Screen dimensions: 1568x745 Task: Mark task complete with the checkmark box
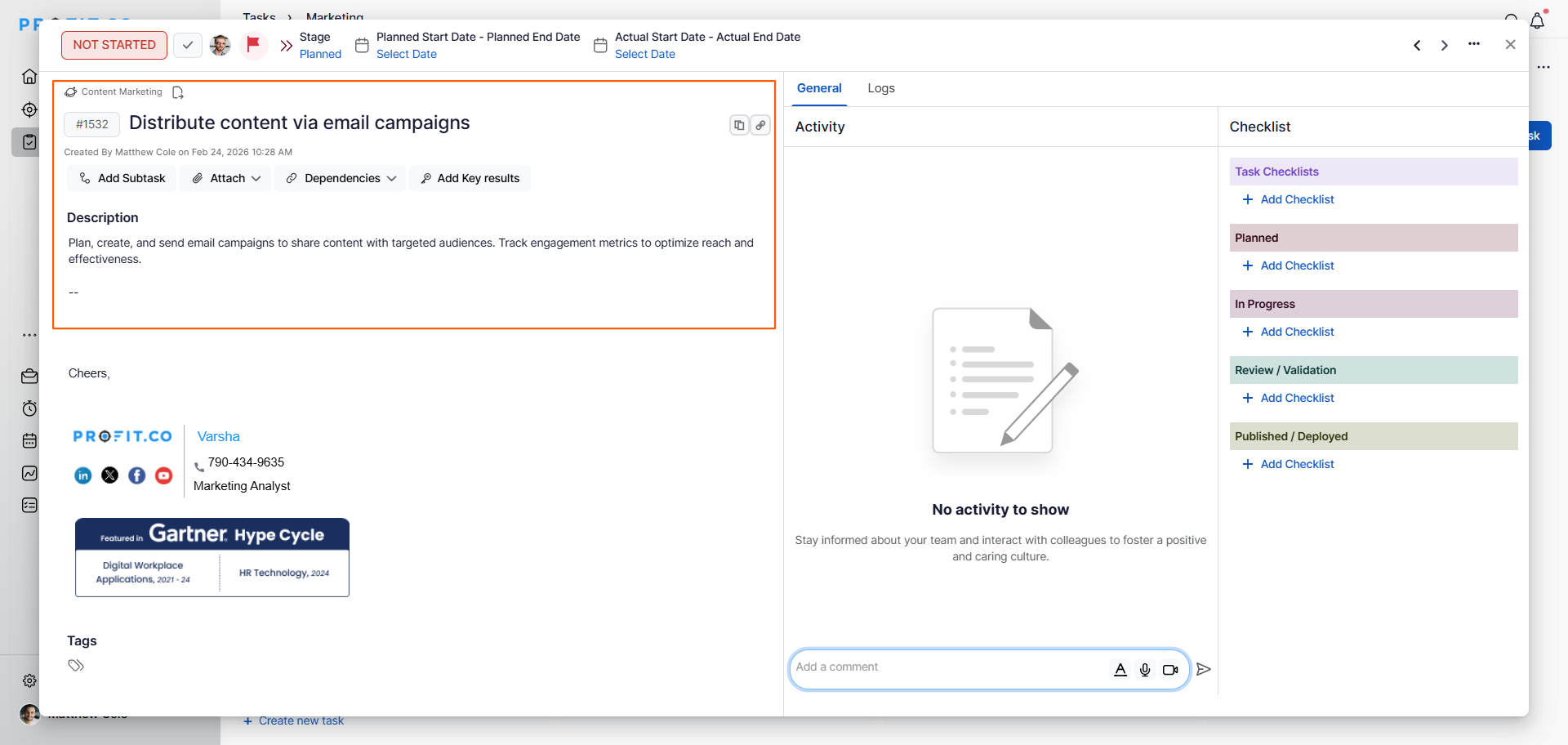[x=188, y=45]
